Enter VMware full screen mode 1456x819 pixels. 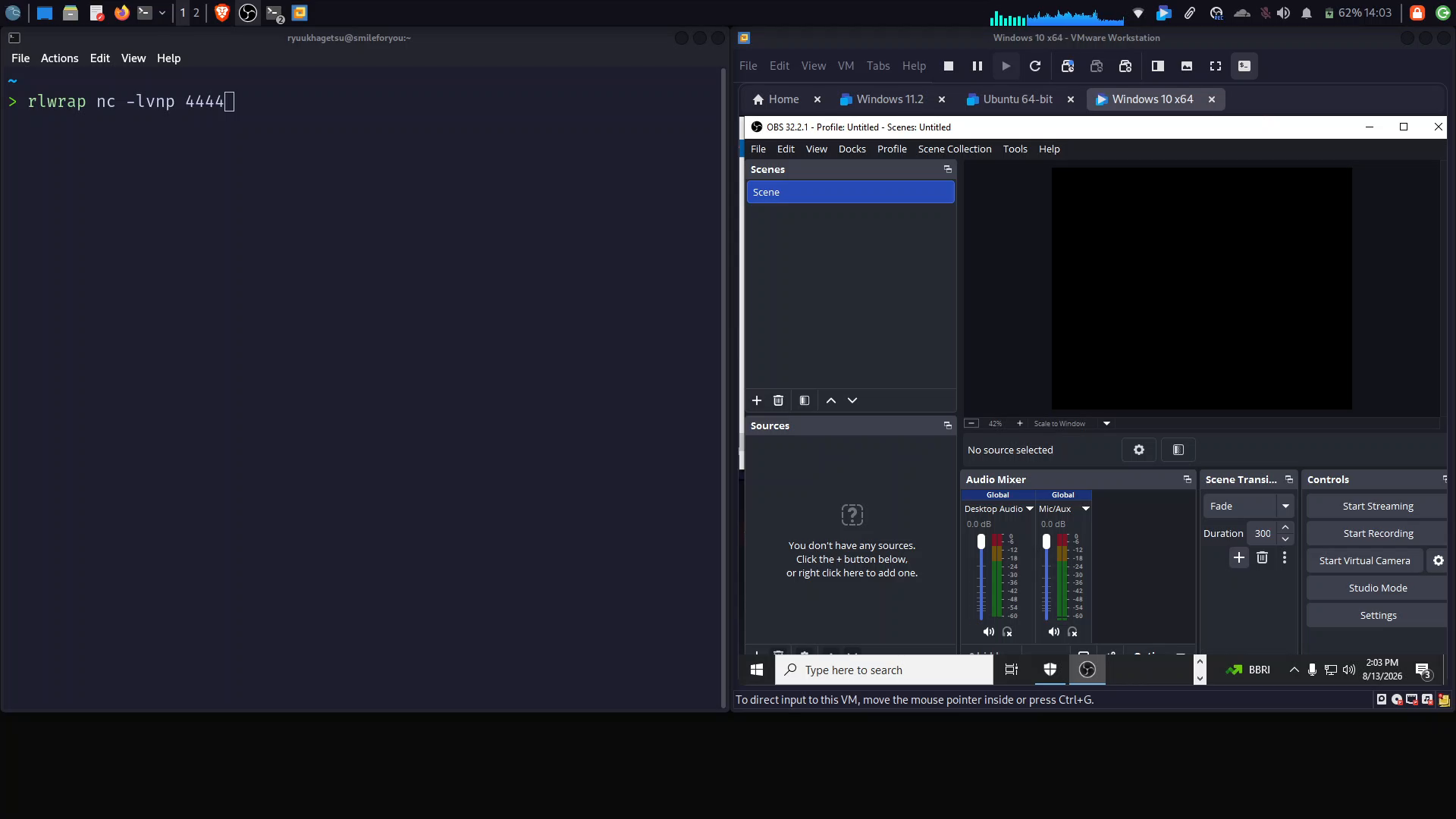[1215, 66]
